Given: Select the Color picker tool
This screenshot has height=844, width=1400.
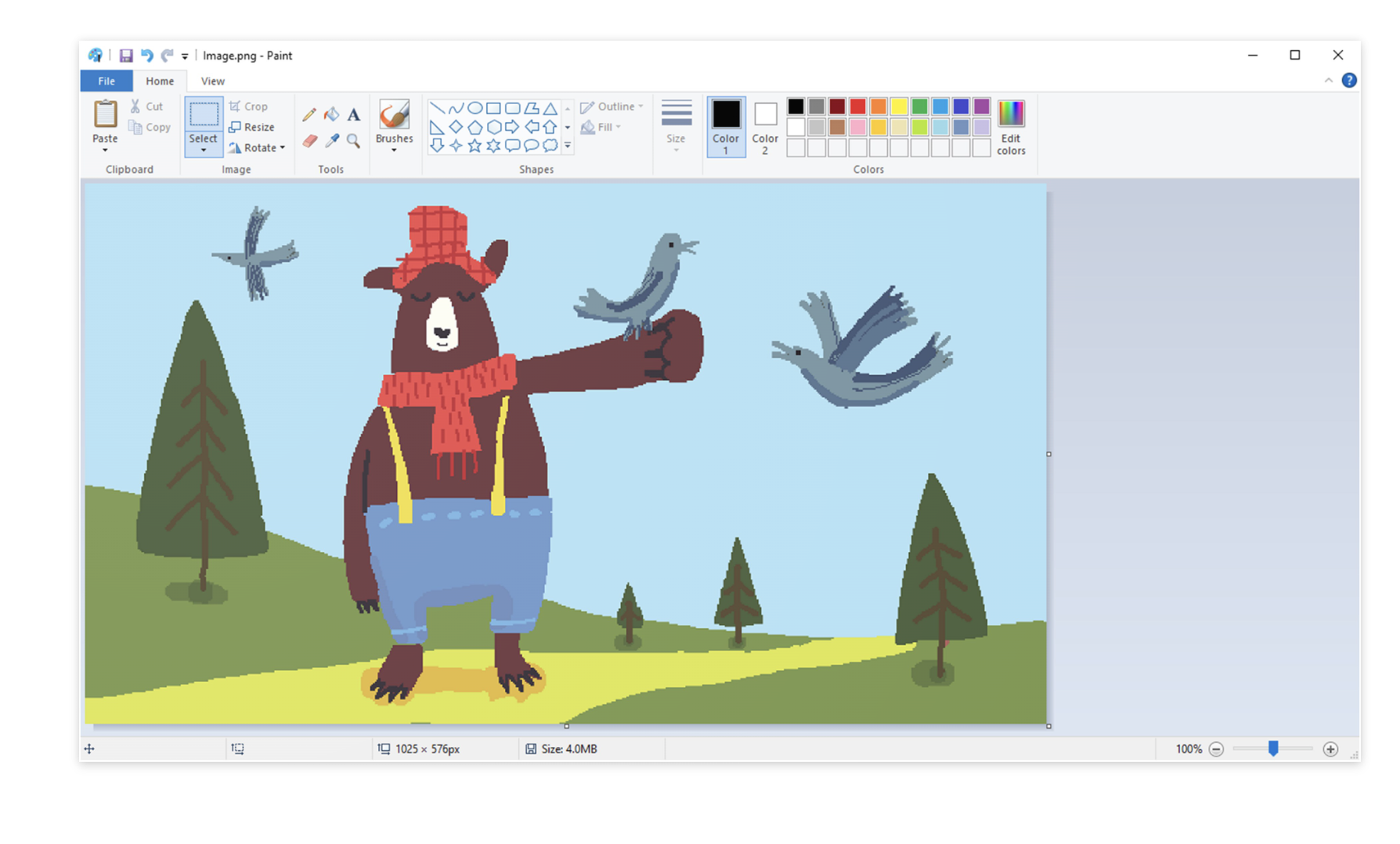Looking at the screenshot, I should click(331, 141).
